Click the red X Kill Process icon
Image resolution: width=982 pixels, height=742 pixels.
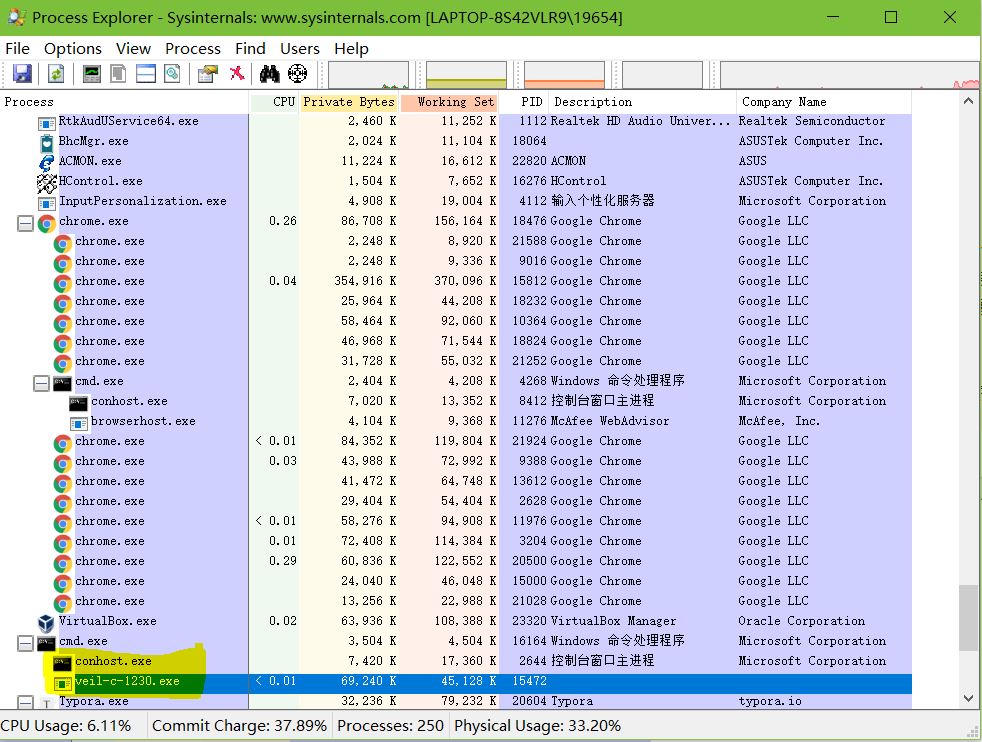[237, 73]
